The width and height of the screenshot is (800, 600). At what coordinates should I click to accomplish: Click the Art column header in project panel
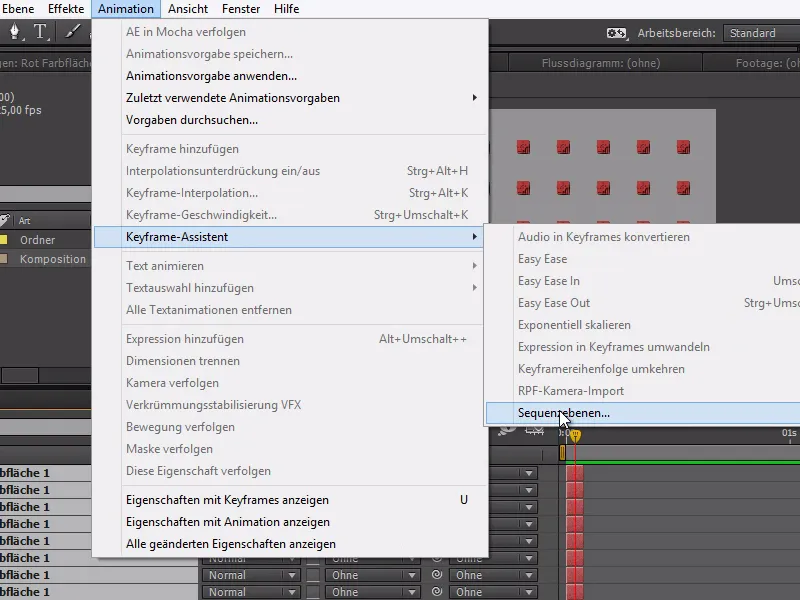click(x=24, y=220)
